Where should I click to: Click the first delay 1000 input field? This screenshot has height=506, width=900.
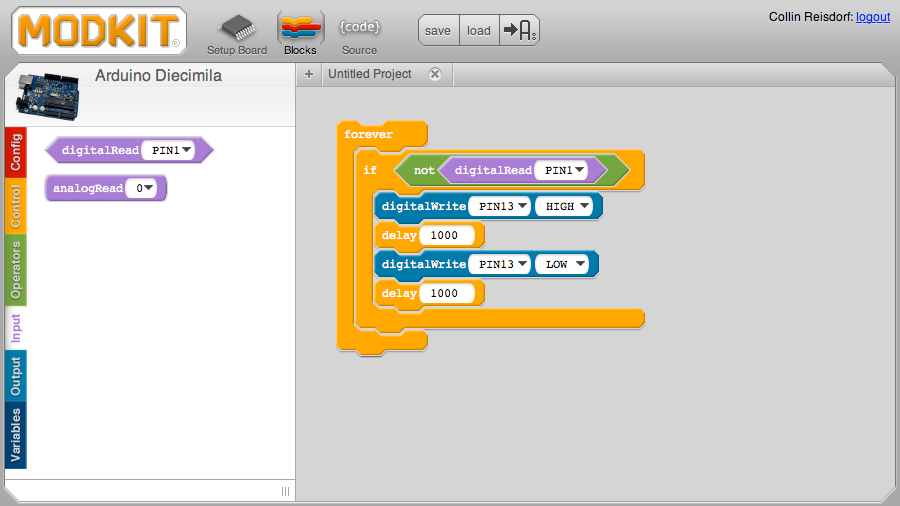[x=446, y=235]
